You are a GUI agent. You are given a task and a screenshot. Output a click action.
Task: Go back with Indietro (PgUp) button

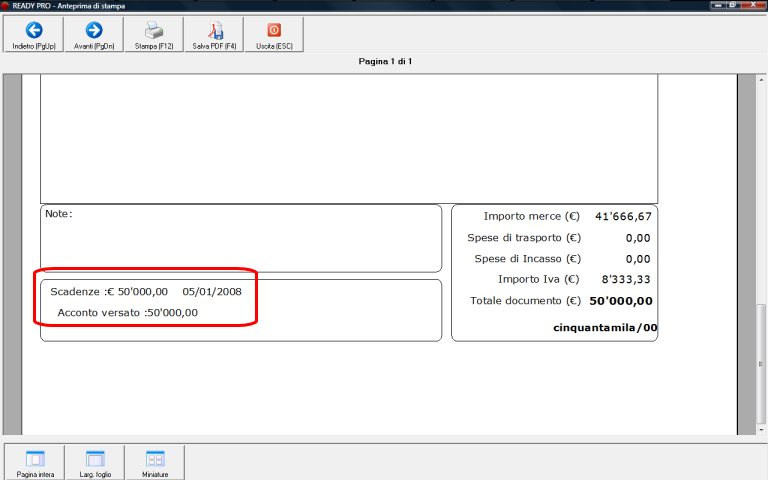click(x=34, y=34)
